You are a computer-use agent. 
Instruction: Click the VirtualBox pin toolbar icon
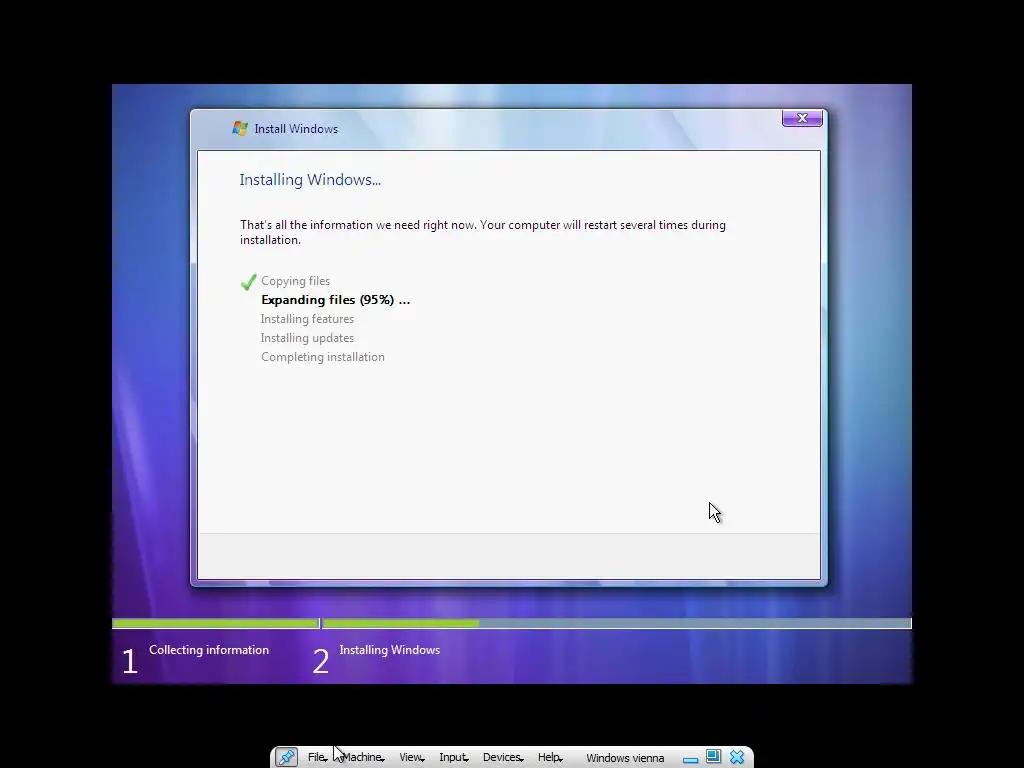(286, 757)
